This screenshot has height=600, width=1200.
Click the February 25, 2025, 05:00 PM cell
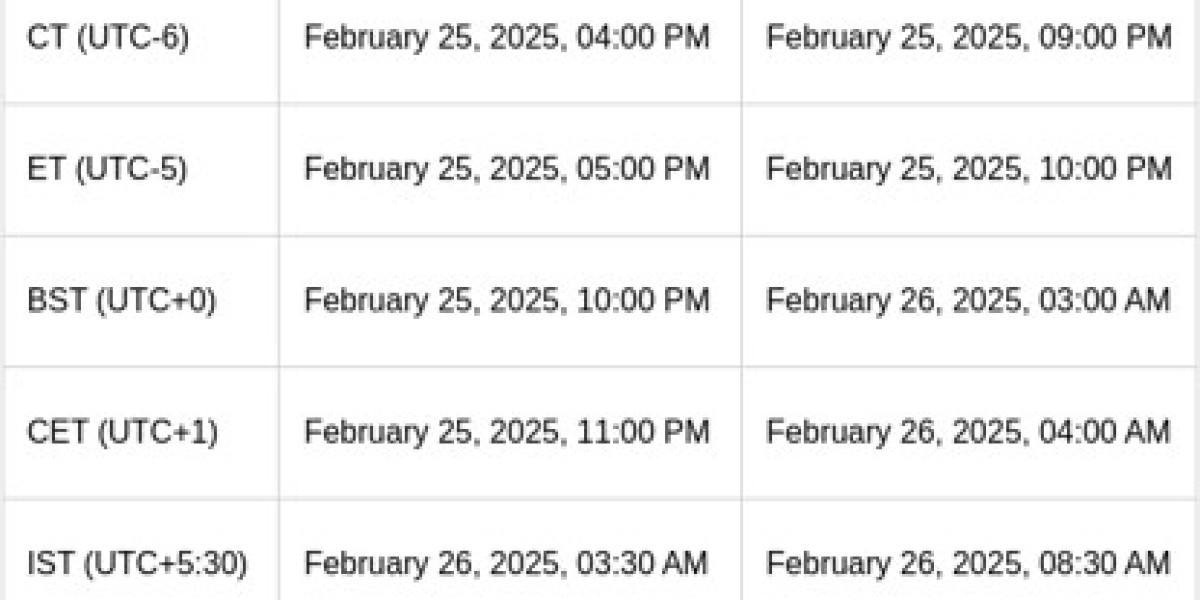pos(507,169)
